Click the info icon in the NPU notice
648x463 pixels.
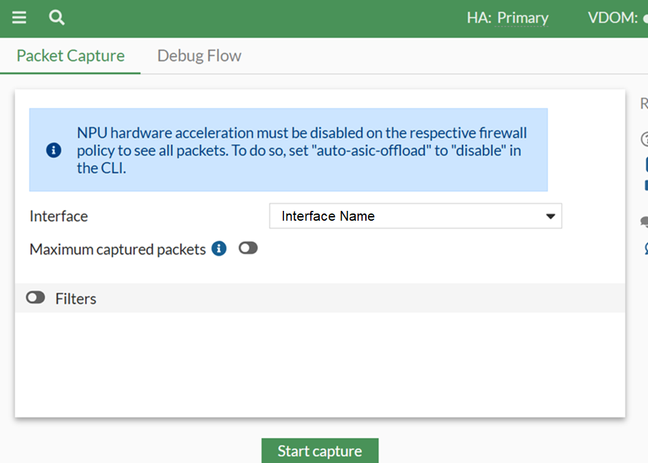[54, 150]
